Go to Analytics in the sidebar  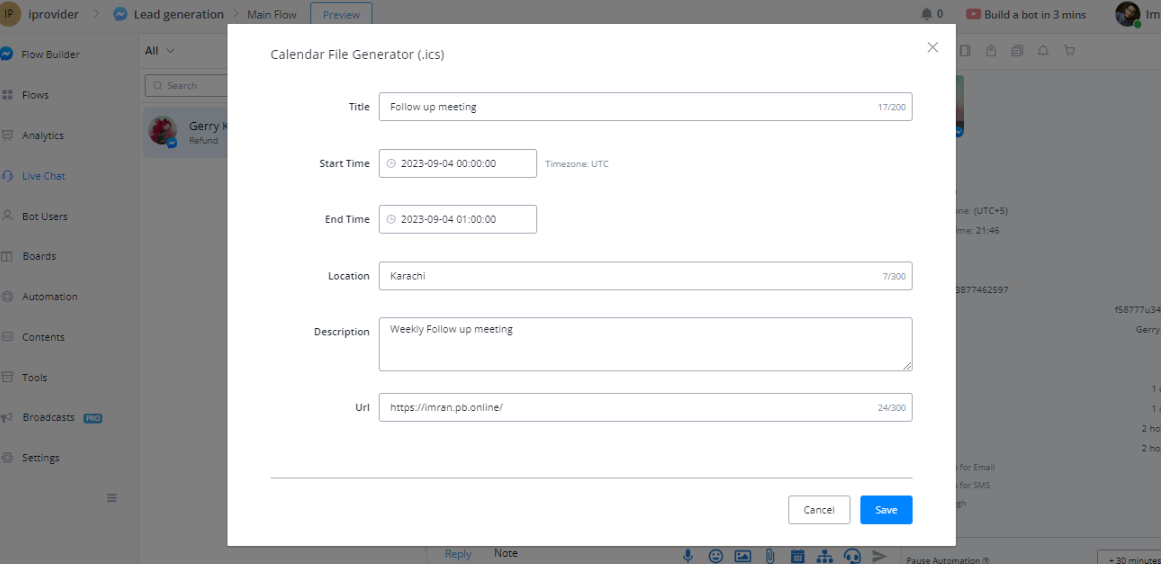point(42,136)
